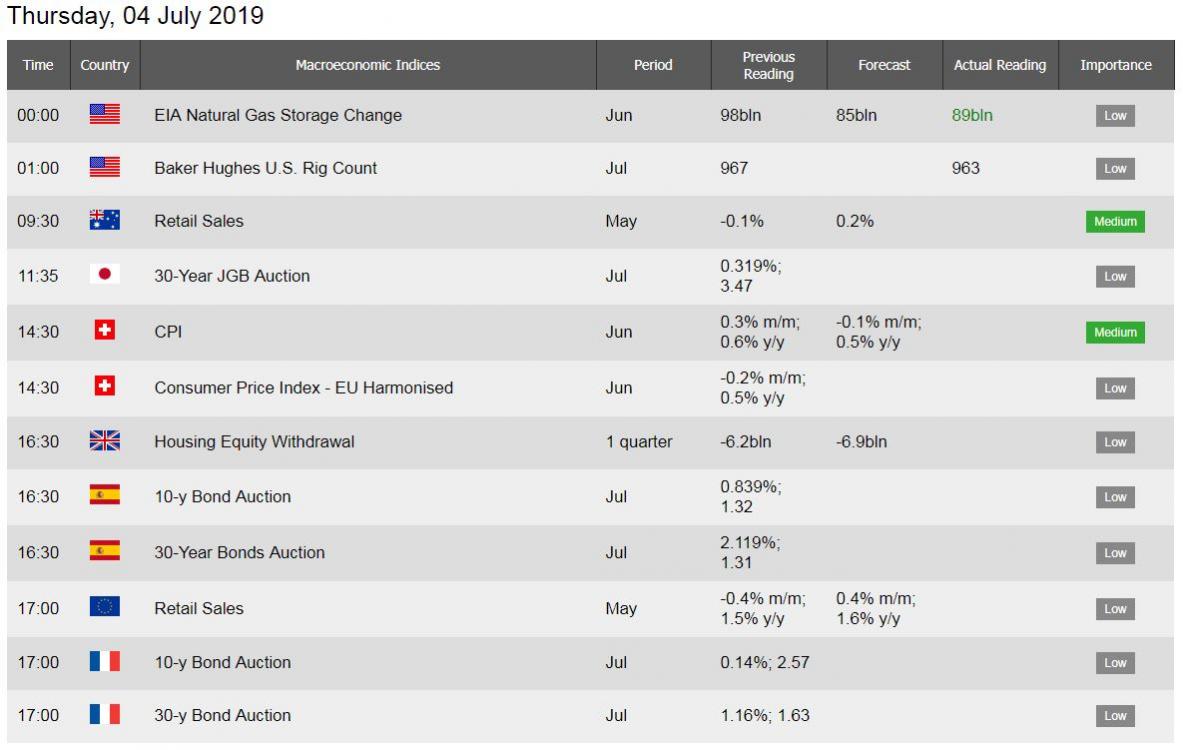Open Consumer Price Index - EU Harmonised entry

[x=303, y=387]
